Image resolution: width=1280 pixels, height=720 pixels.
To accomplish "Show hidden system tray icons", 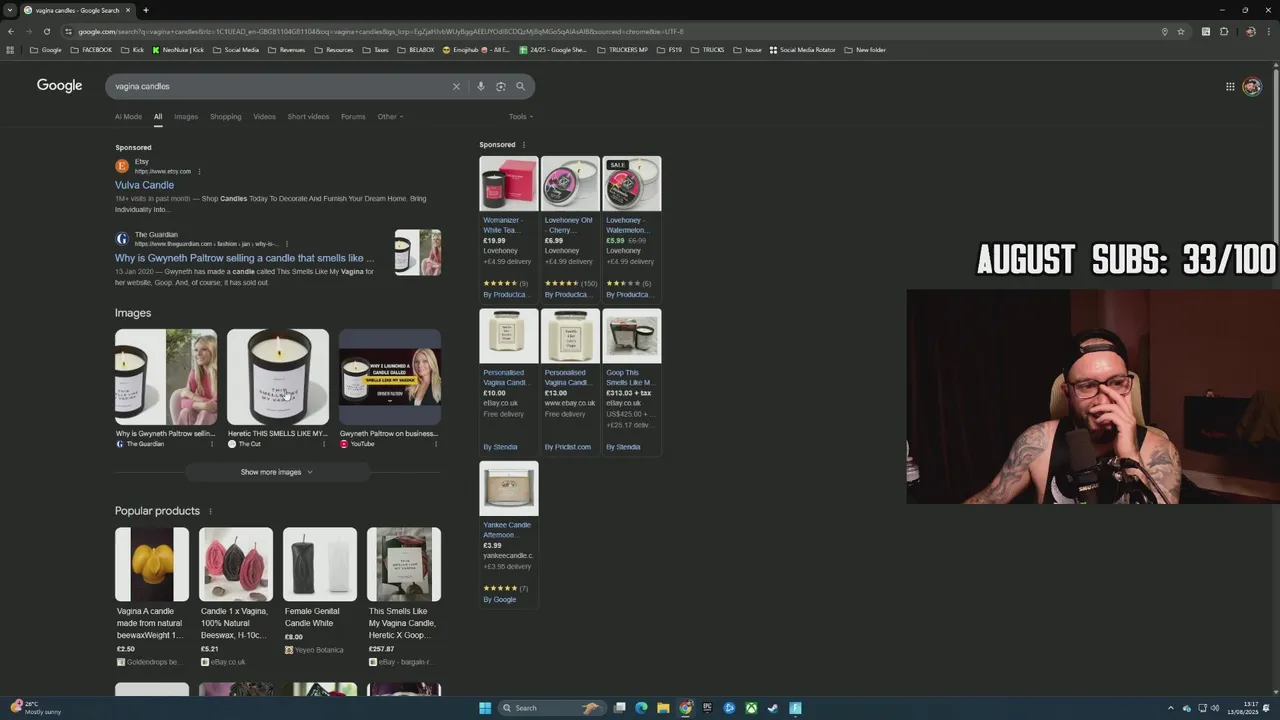I will click(x=1170, y=708).
